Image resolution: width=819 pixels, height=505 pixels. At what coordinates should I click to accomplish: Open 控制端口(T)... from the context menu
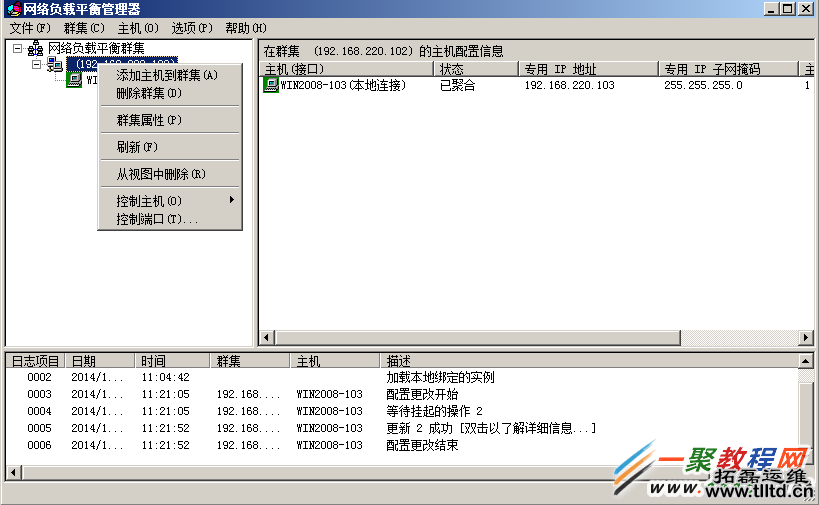click(x=170, y=219)
